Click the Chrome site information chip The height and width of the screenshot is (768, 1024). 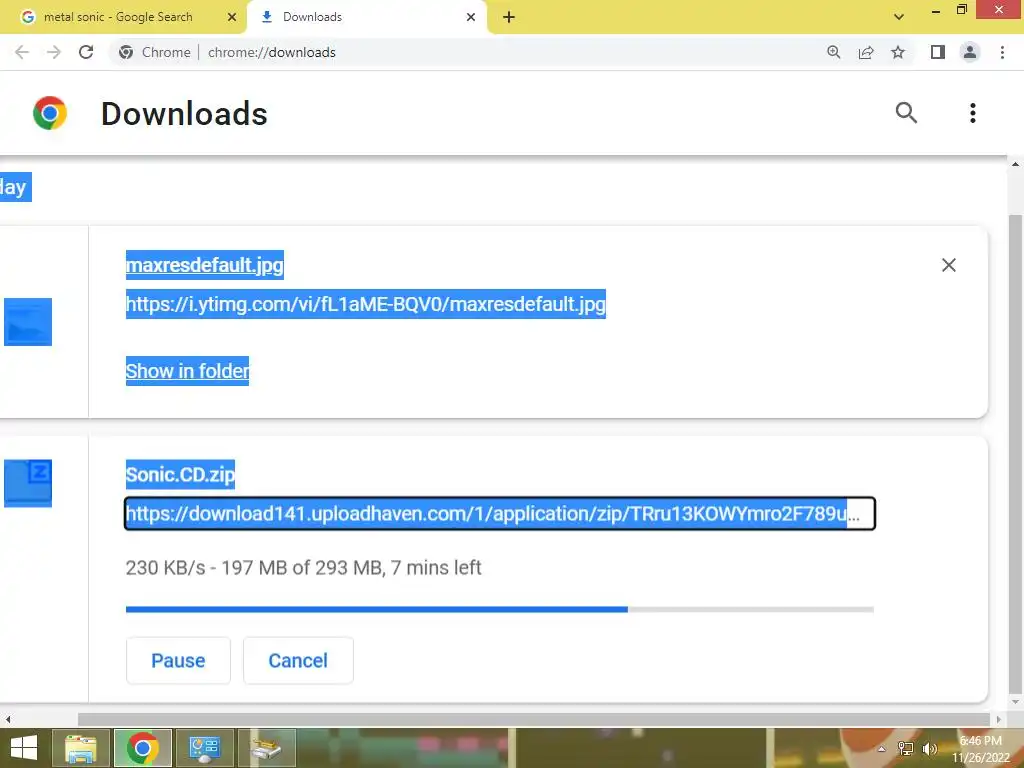point(155,52)
